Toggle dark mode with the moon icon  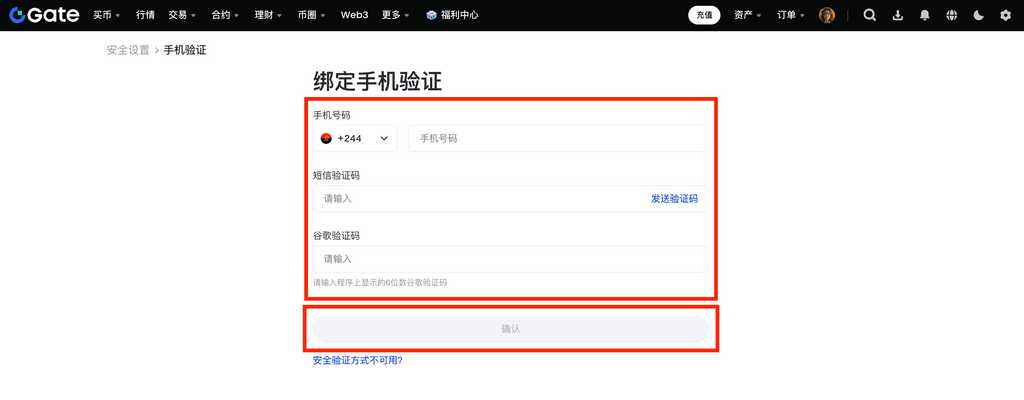[x=978, y=15]
